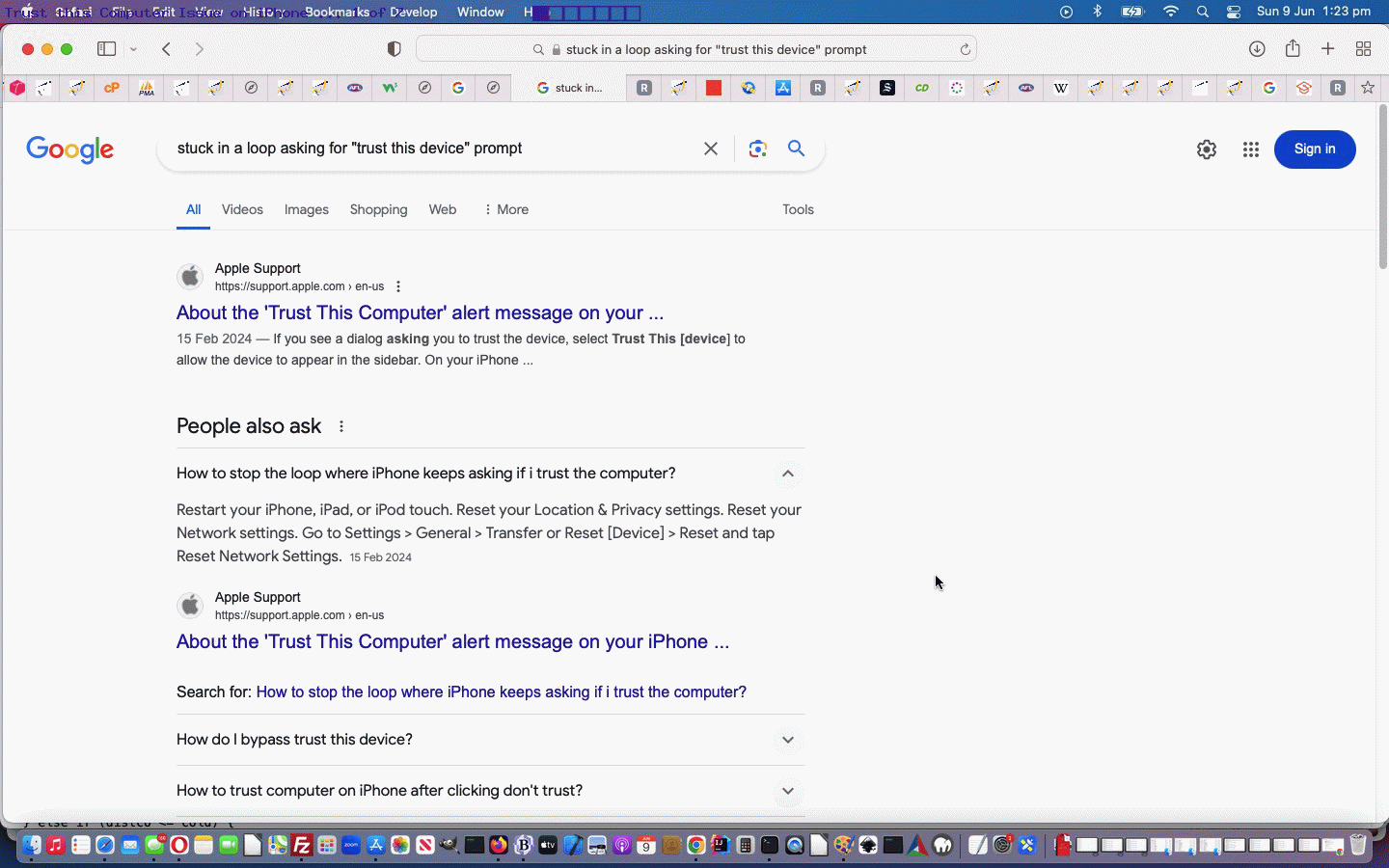The width and height of the screenshot is (1389, 868).
Task: Show the tab overview grid
Action: point(1363,49)
